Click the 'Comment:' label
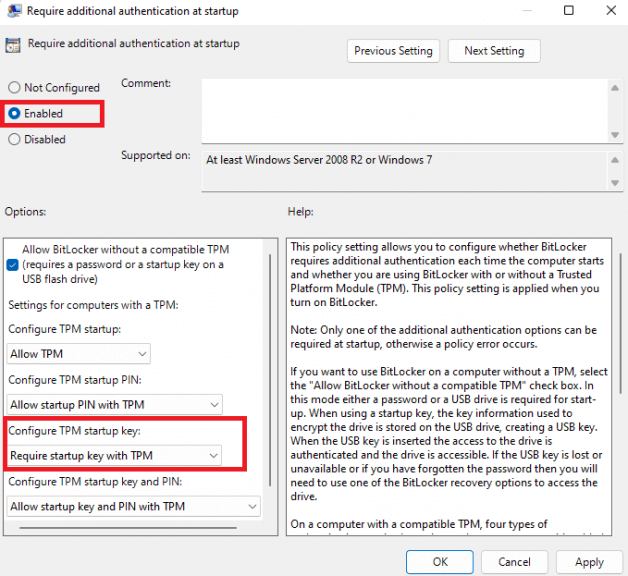The height and width of the screenshot is (576, 628). point(146,83)
